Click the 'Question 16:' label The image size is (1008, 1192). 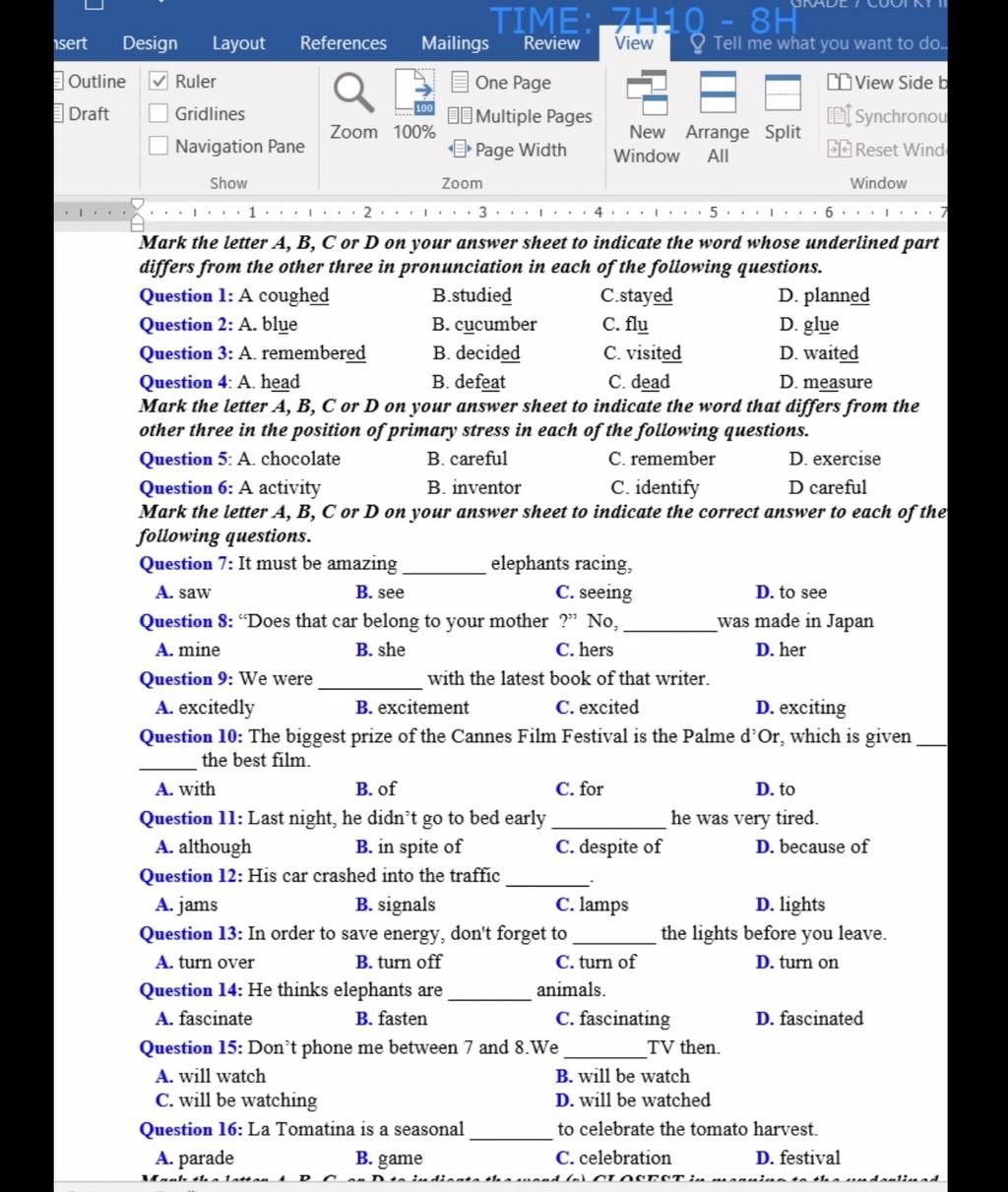pyautogui.click(x=192, y=1129)
